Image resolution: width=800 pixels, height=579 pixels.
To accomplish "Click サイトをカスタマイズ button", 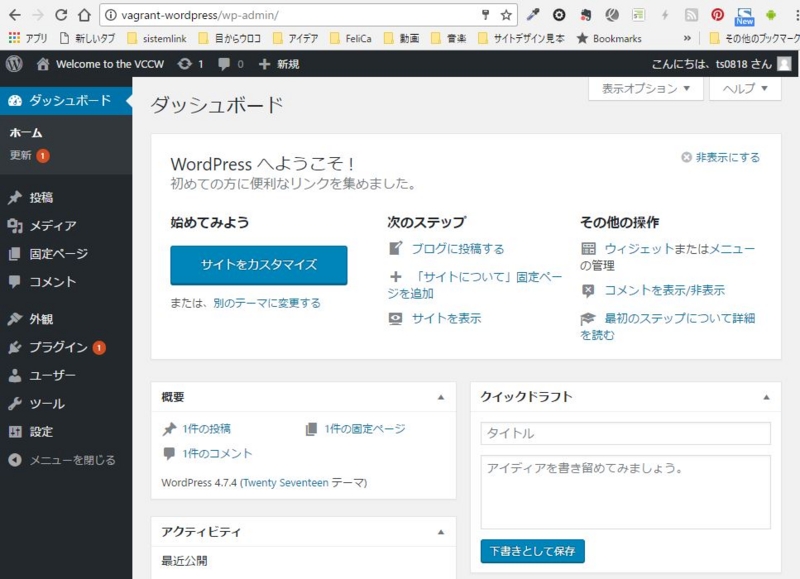I will click(259, 265).
